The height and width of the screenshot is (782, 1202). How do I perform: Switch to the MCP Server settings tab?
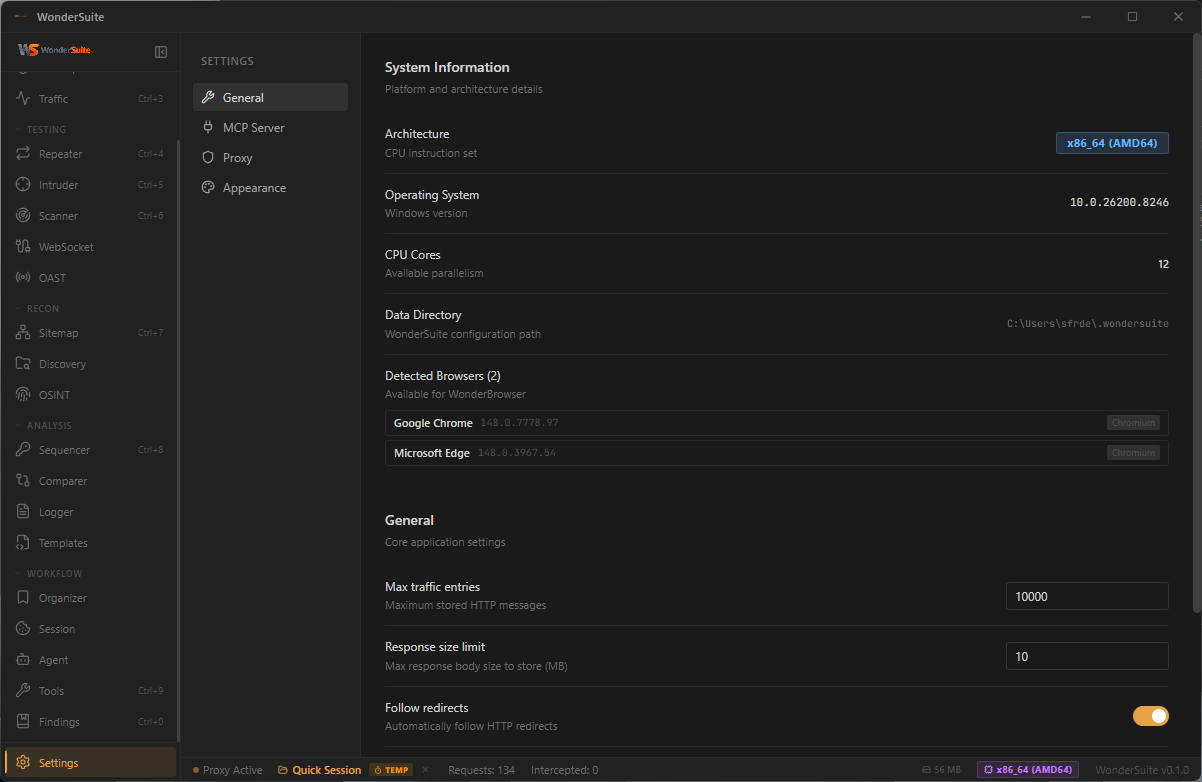point(270,128)
